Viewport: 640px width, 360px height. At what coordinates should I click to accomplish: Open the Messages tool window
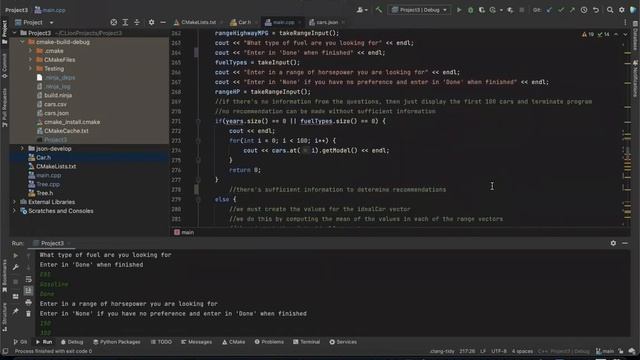pyautogui.click(x=196, y=342)
